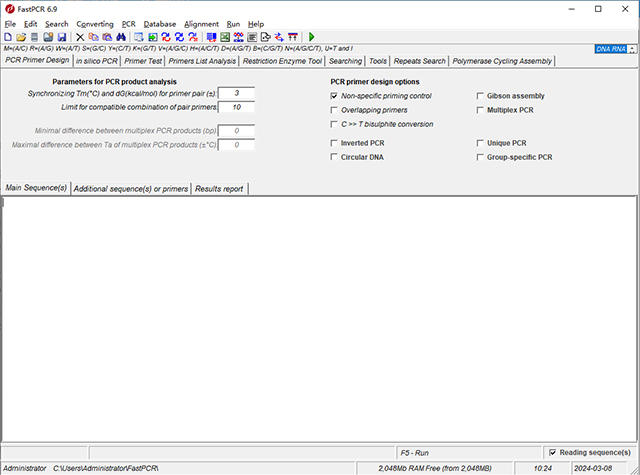Open the File menu
This screenshot has width=640, height=475.
[10, 24]
